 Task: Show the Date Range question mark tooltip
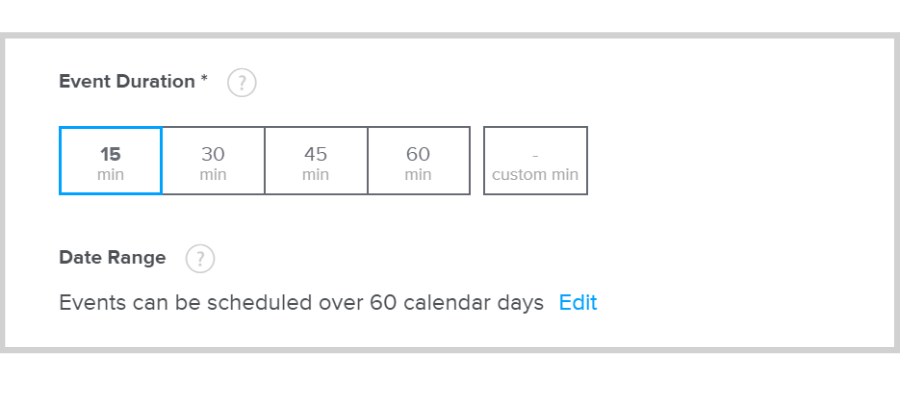tap(200, 259)
